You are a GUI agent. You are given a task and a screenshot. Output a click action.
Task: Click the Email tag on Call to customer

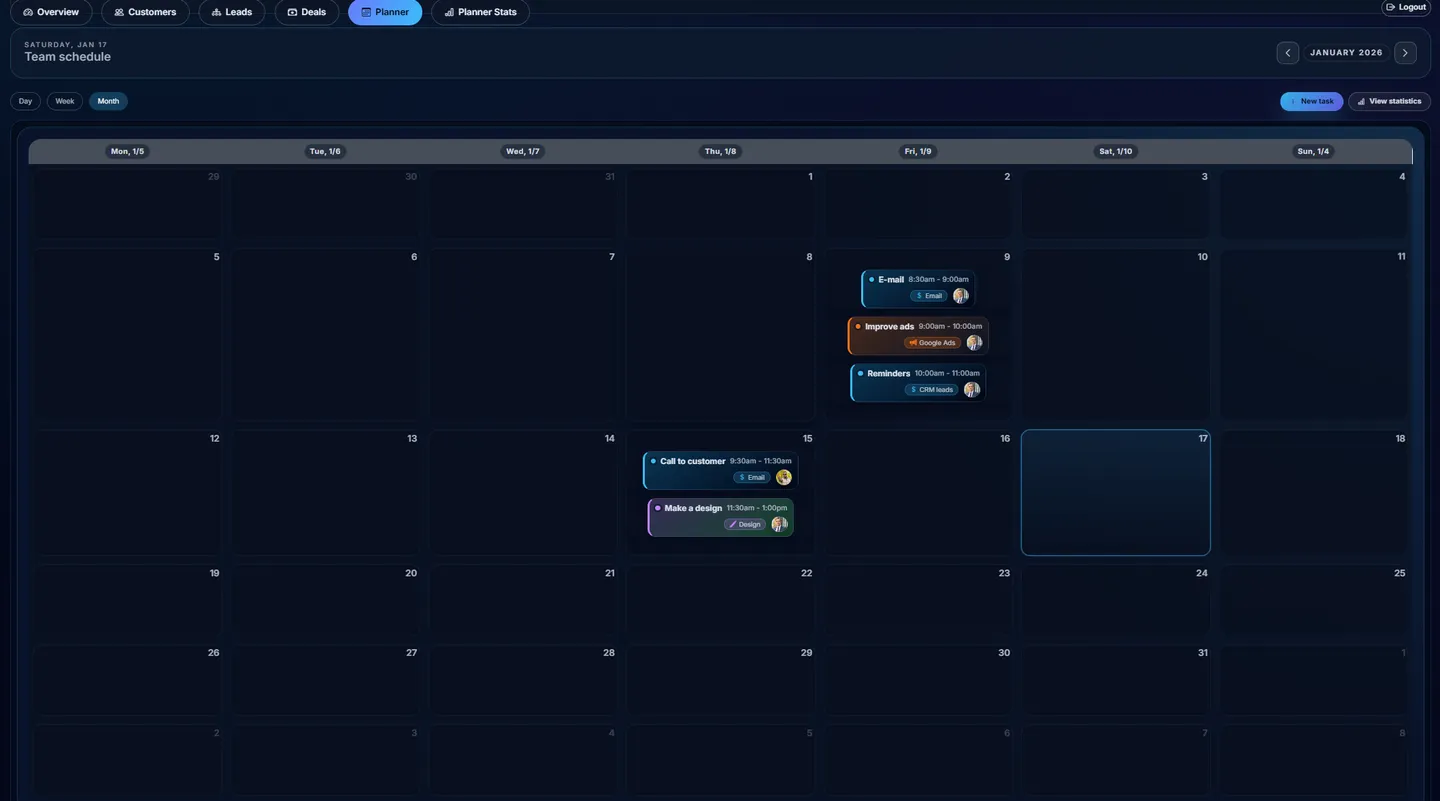[x=751, y=478]
